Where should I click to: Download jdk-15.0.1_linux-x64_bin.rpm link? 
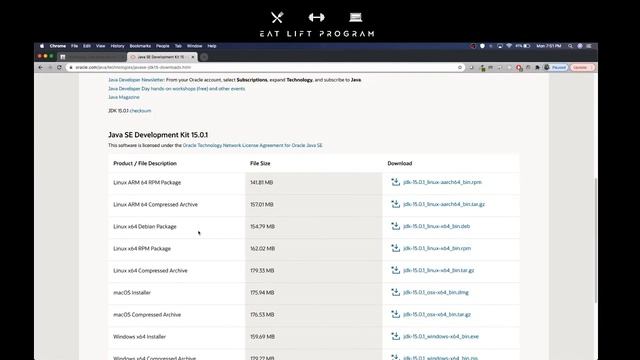coord(437,248)
